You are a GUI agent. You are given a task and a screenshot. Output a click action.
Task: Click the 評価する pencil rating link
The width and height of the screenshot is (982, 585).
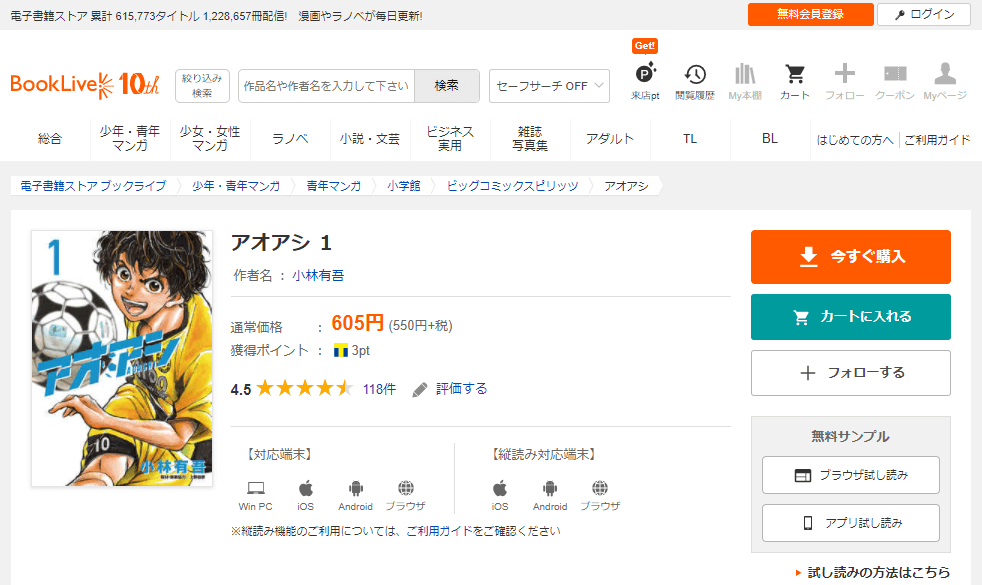(x=450, y=389)
